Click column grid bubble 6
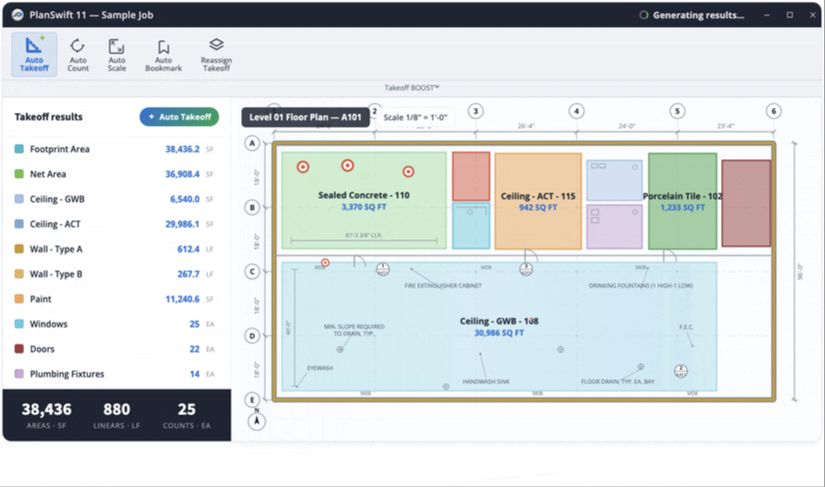The width and height of the screenshot is (825, 487). pyautogui.click(x=773, y=111)
